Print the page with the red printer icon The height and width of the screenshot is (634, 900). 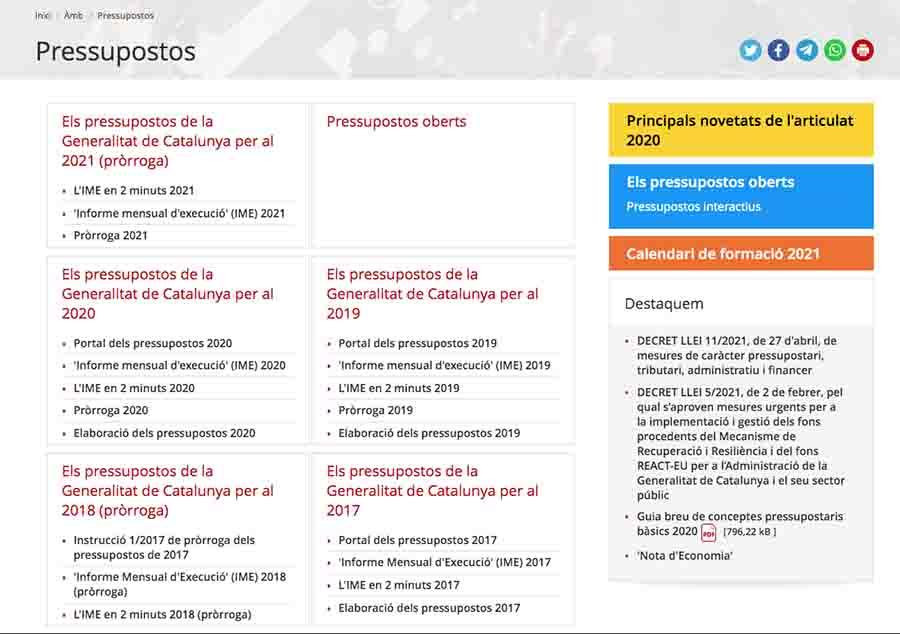(x=861, y=49)
